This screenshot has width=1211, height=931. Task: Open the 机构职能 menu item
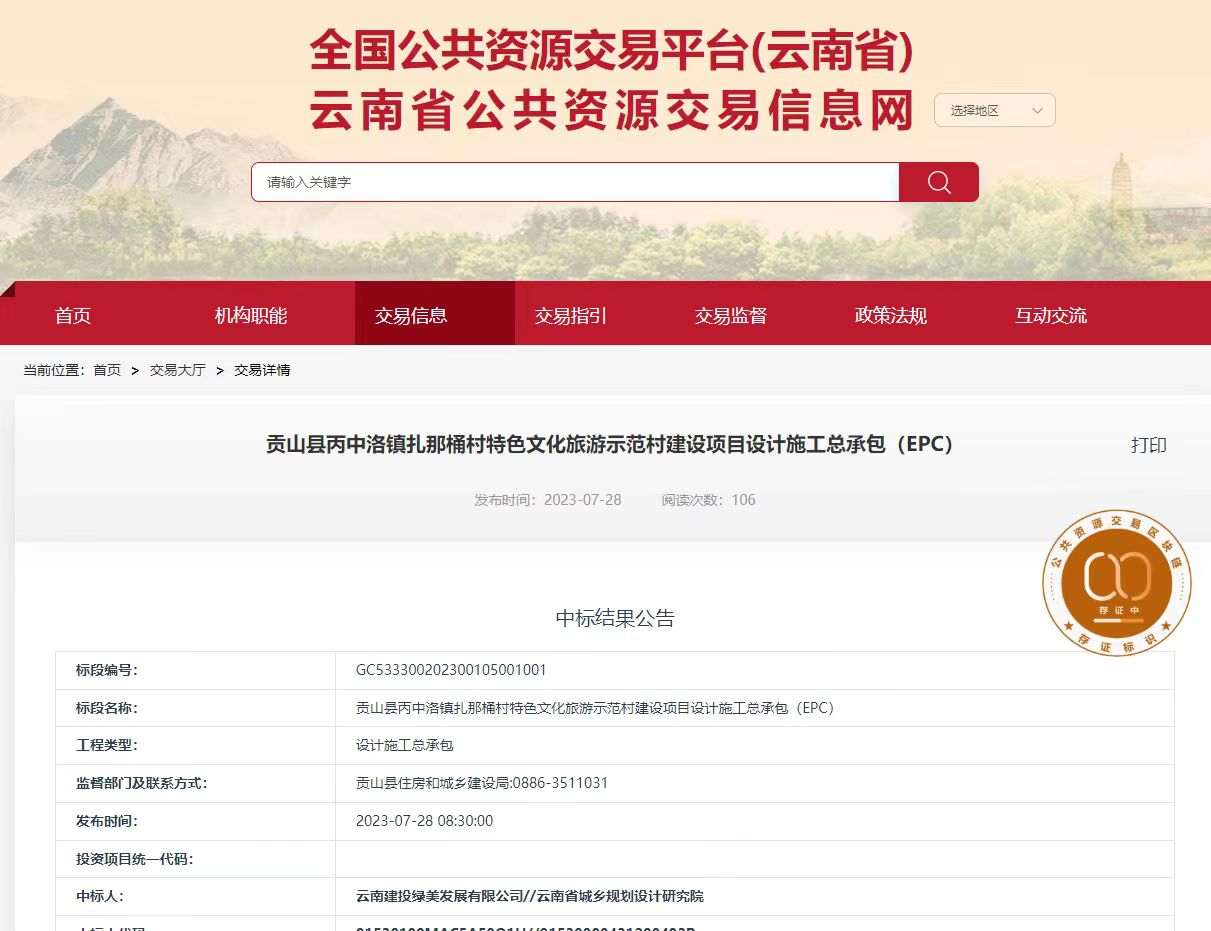[251, 316]
